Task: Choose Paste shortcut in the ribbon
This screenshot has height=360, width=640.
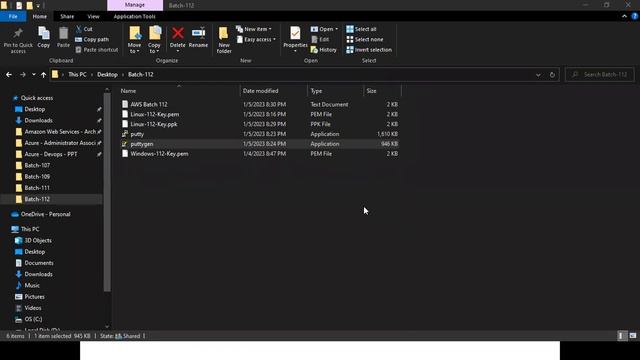Action: [97, 50]
